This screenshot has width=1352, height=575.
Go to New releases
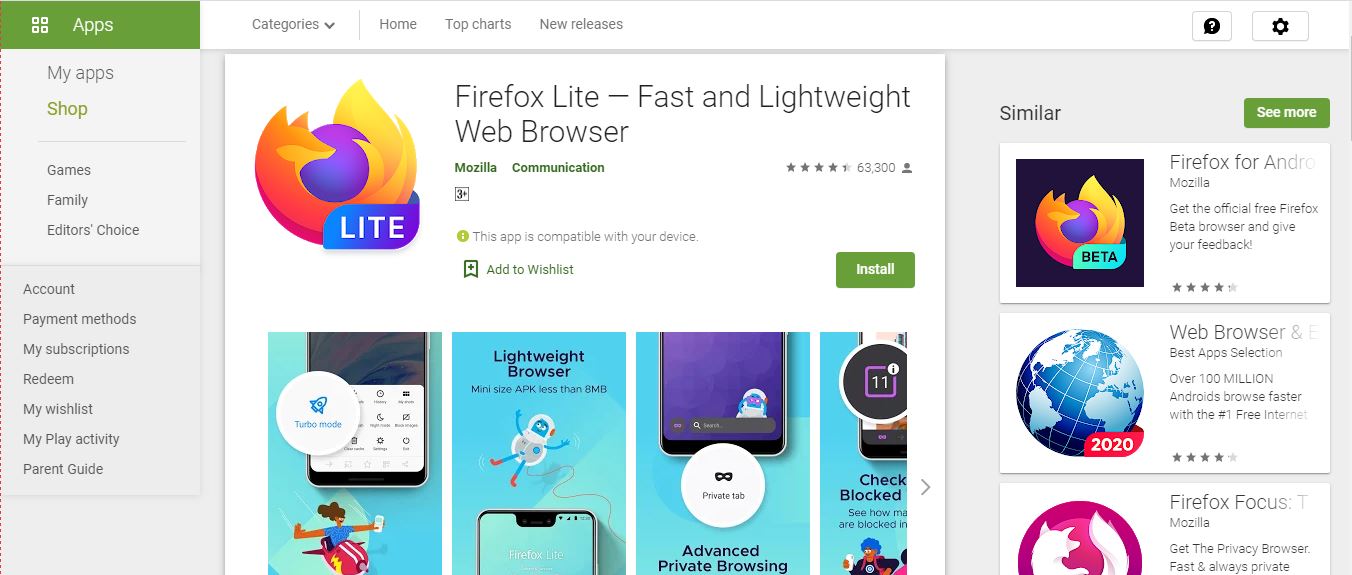tap(581, 24)
